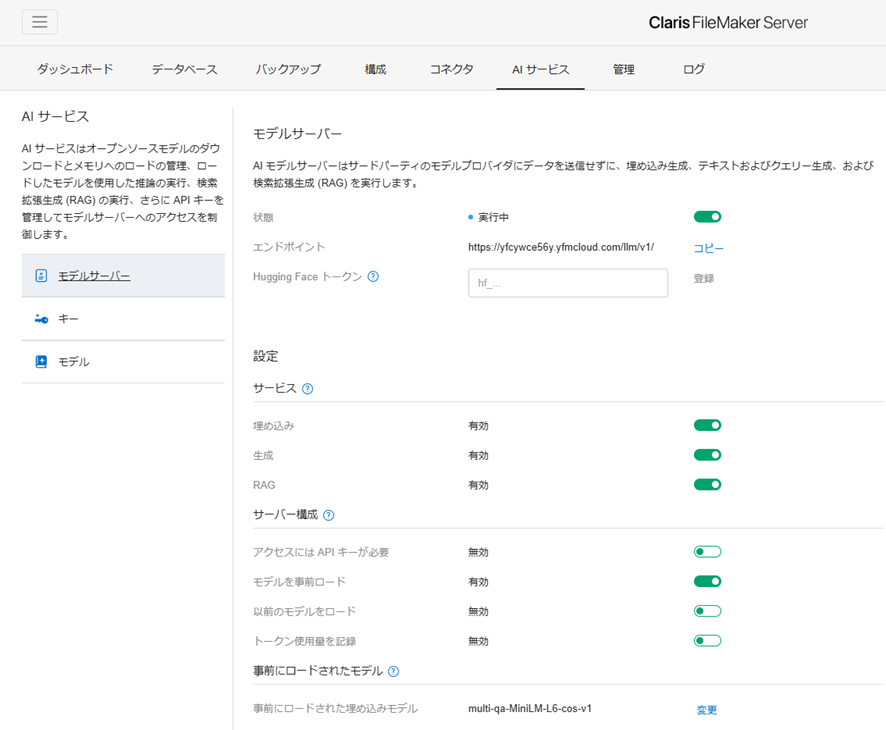The image size is (886, 730).
Task: Toggle the model server 状態 switch off
Action: point(707,217)
